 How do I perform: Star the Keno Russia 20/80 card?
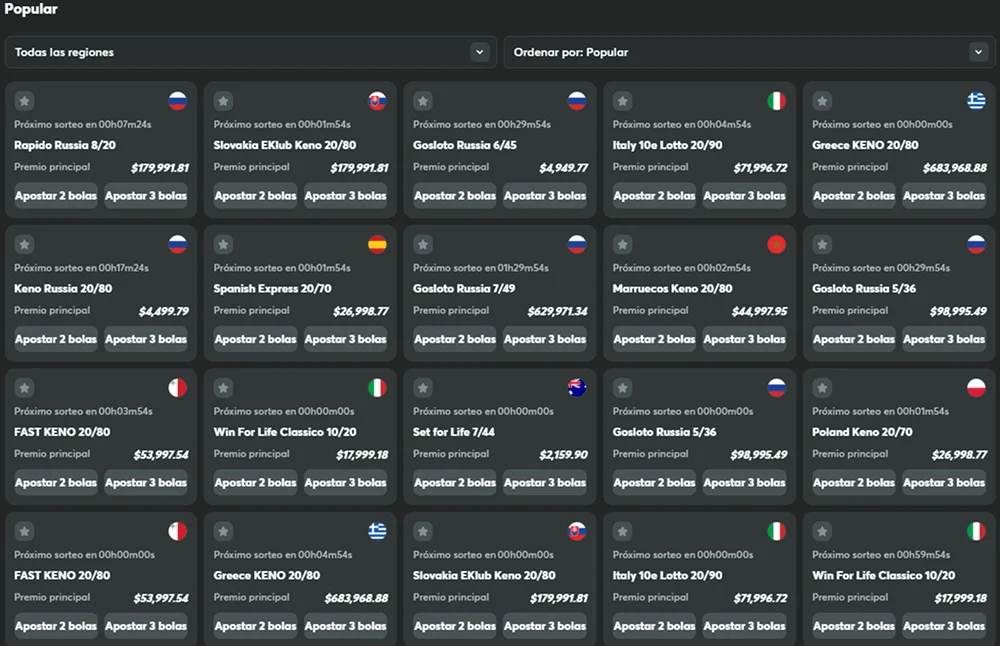click(x=24, y=244)
